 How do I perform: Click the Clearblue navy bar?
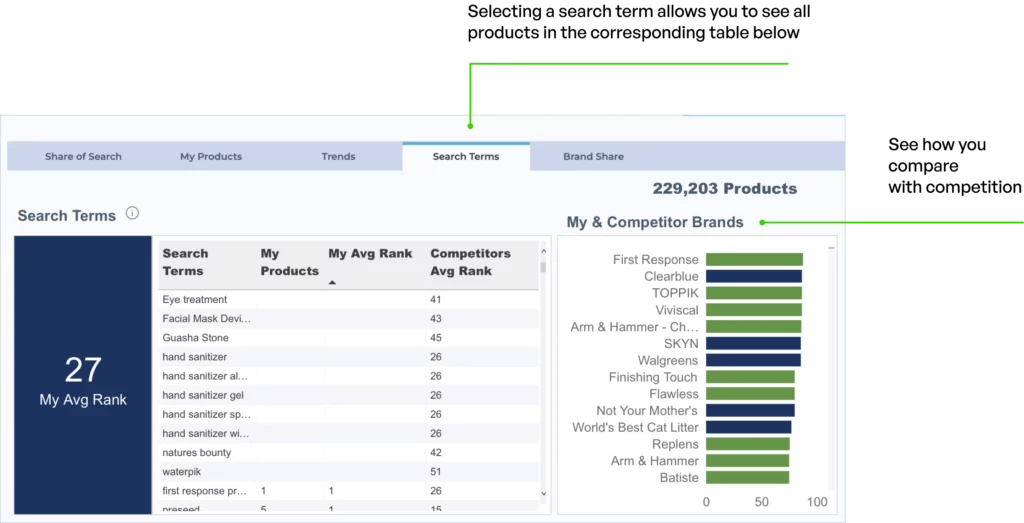[754, 277]
